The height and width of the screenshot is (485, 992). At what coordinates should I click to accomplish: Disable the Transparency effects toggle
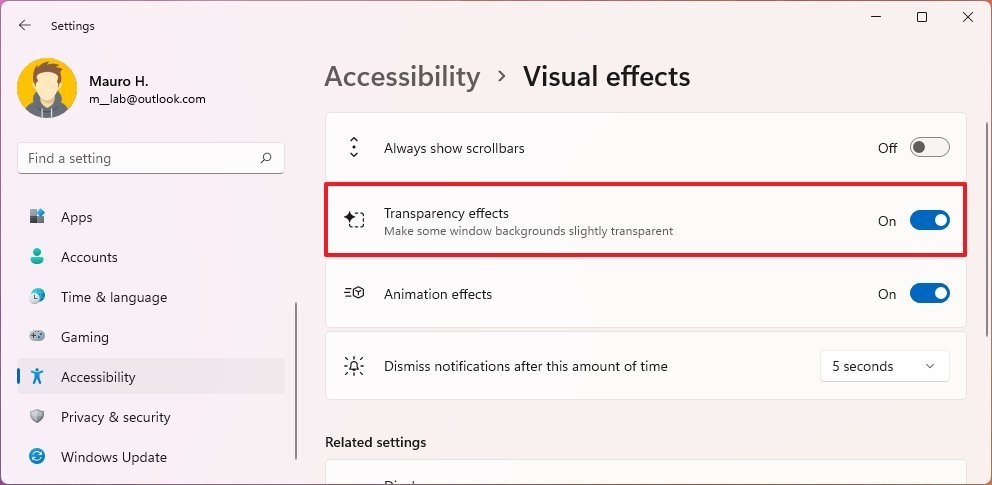click(929, 220)
